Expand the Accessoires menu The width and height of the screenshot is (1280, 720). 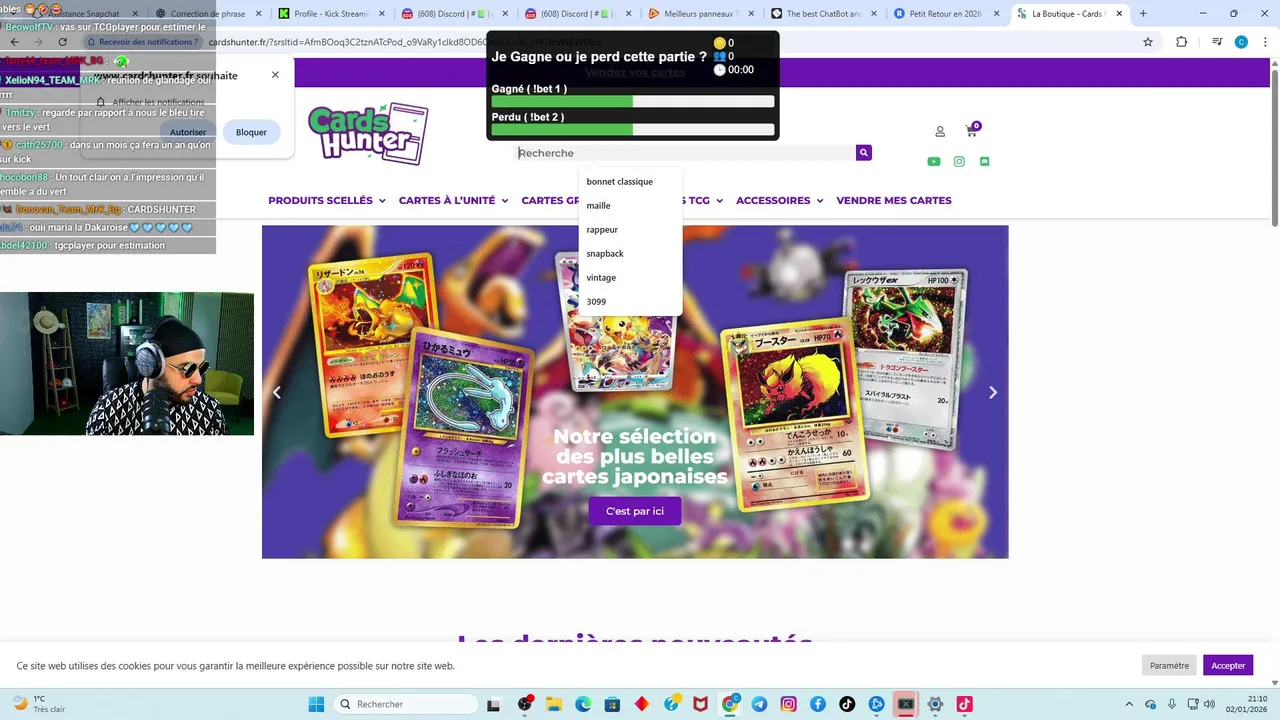pos(780,200)
